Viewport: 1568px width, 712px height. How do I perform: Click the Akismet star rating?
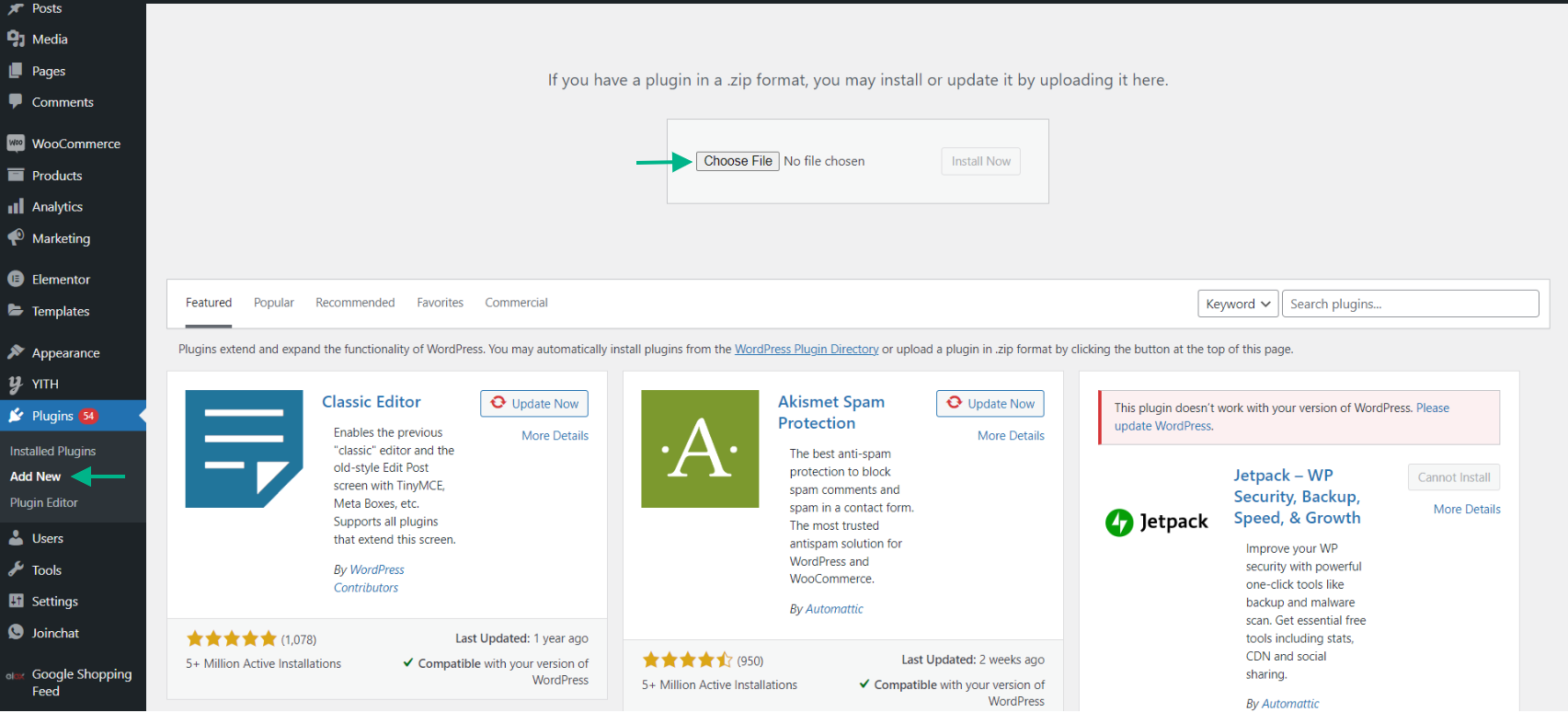tap(688, 660)
